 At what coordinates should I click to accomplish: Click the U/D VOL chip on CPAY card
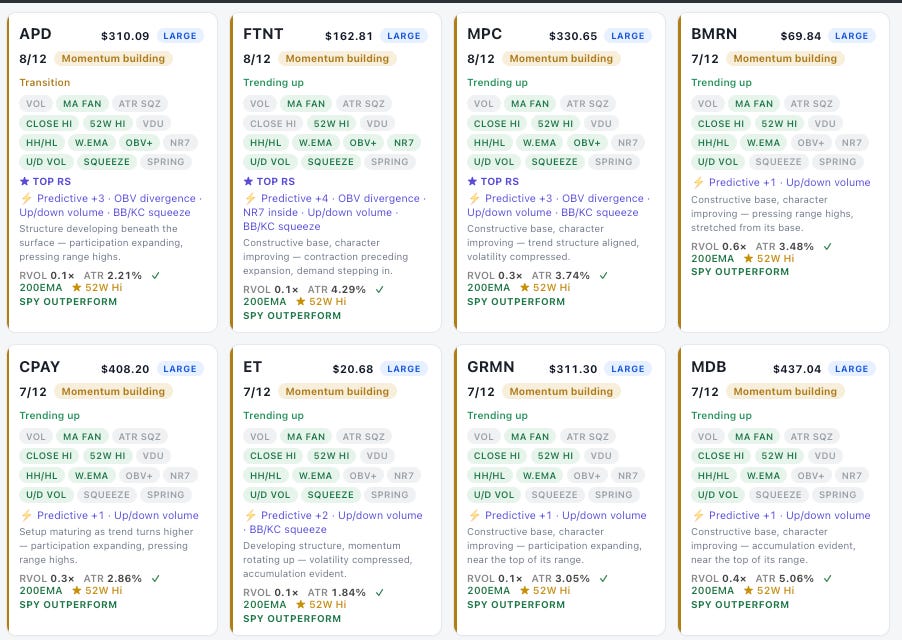coord(46,495)
